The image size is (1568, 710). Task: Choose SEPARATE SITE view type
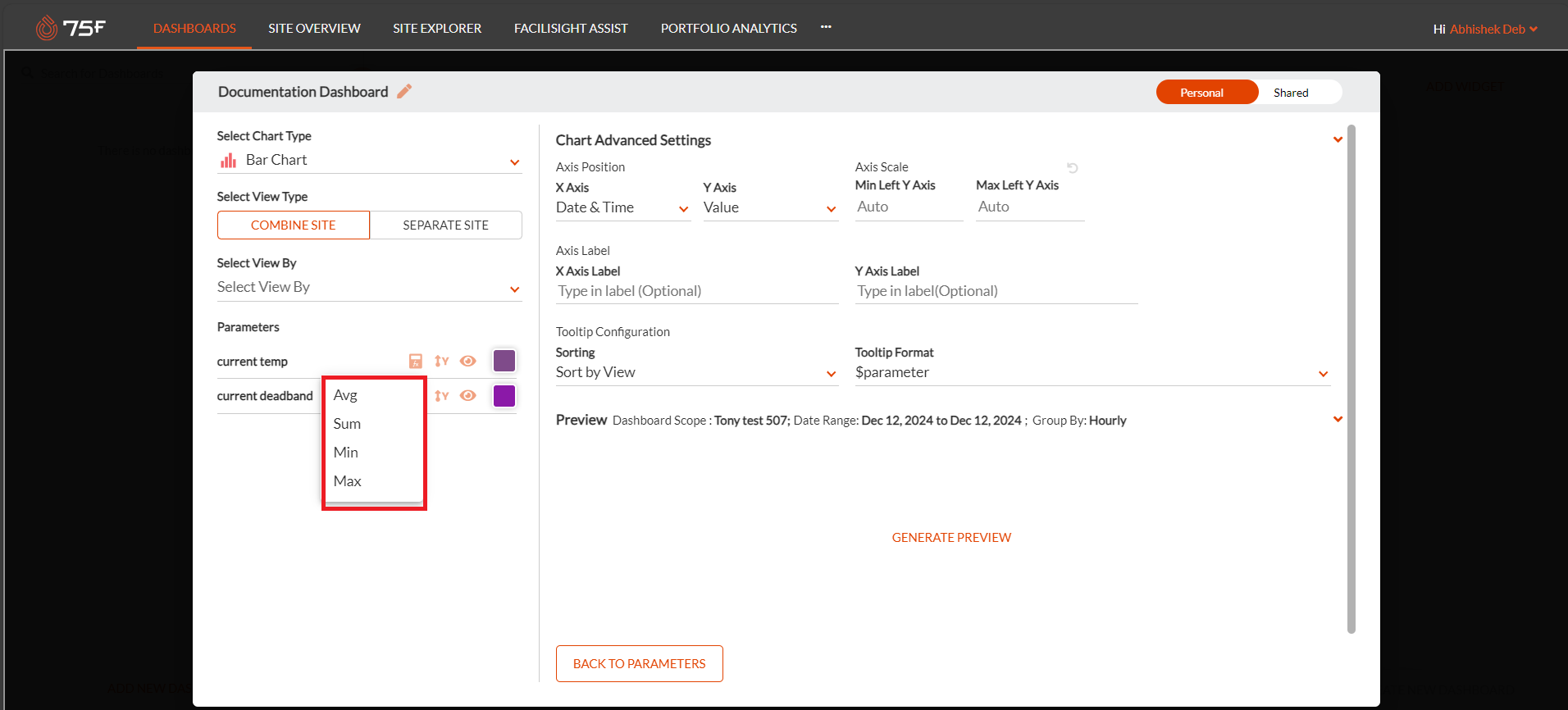pos(446,225)
